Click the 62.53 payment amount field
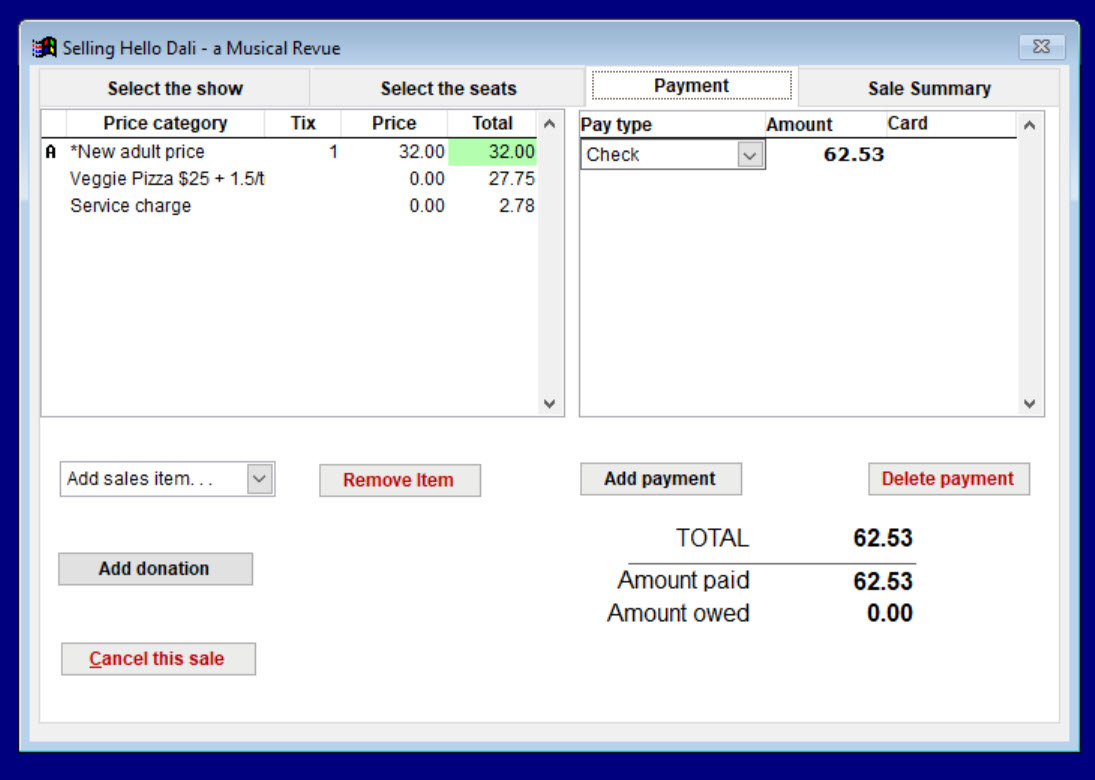 coord(826,154)
